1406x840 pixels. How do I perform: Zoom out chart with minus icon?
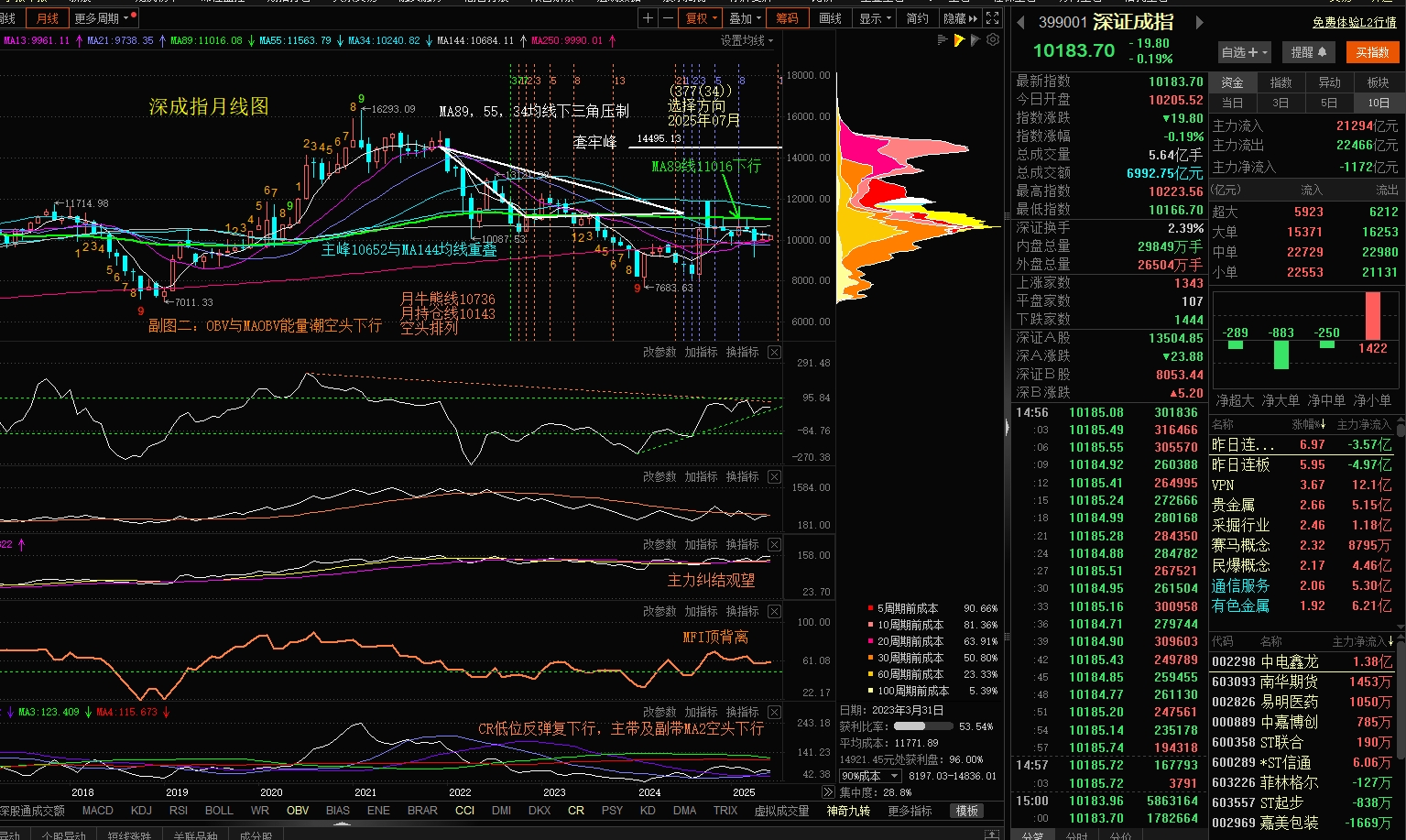tap(668, 18)
